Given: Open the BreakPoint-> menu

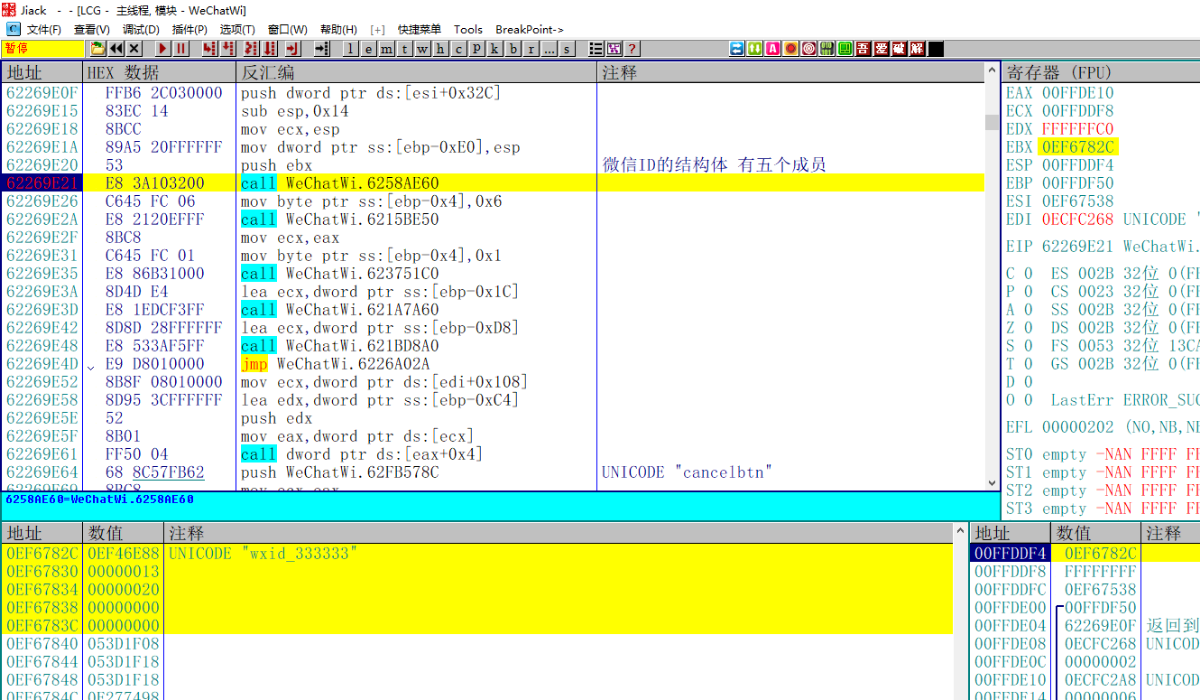Looking at the screenshot, I should pos(529,29).
